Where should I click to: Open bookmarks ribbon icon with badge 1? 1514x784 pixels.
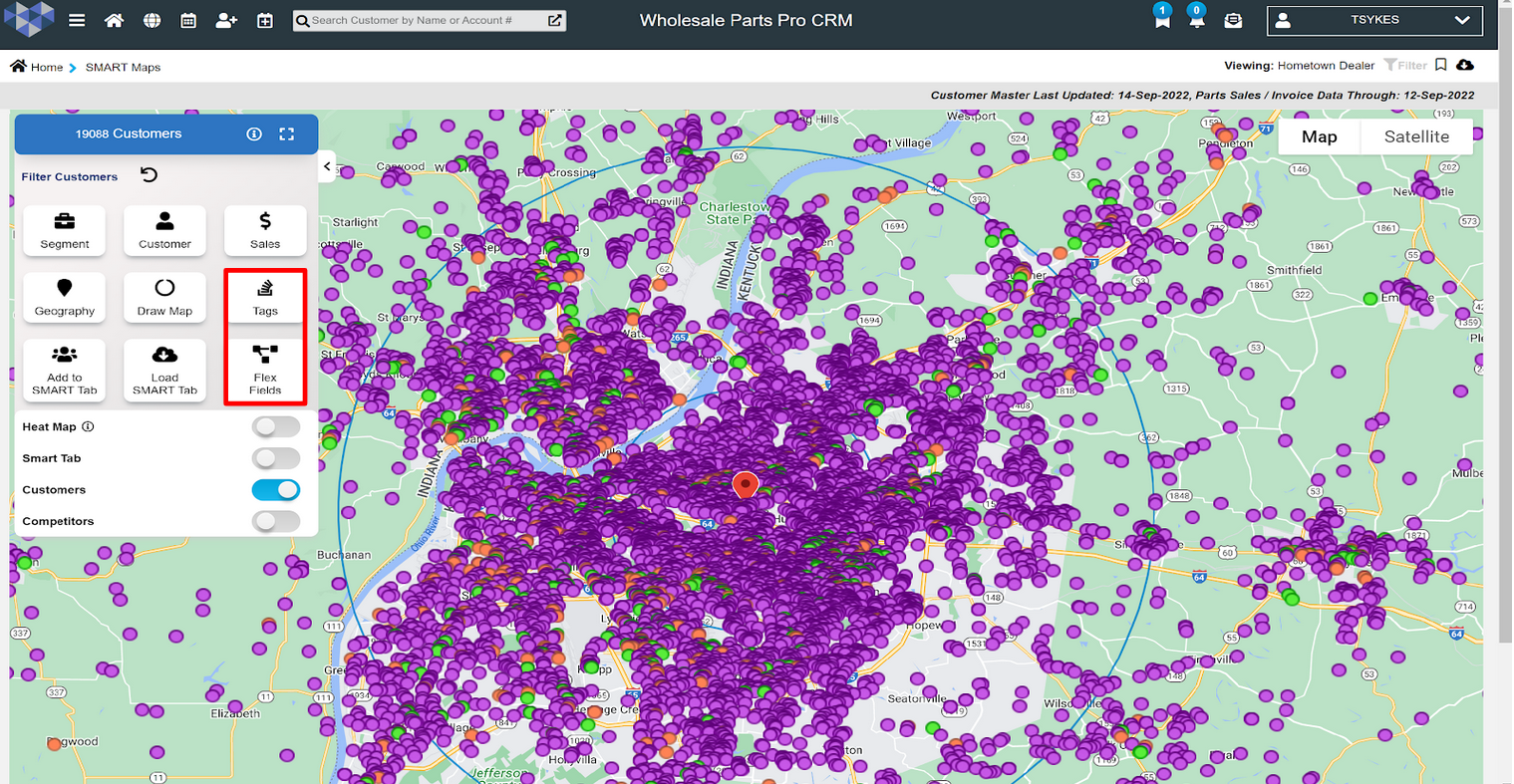(x=1161, y=19)
